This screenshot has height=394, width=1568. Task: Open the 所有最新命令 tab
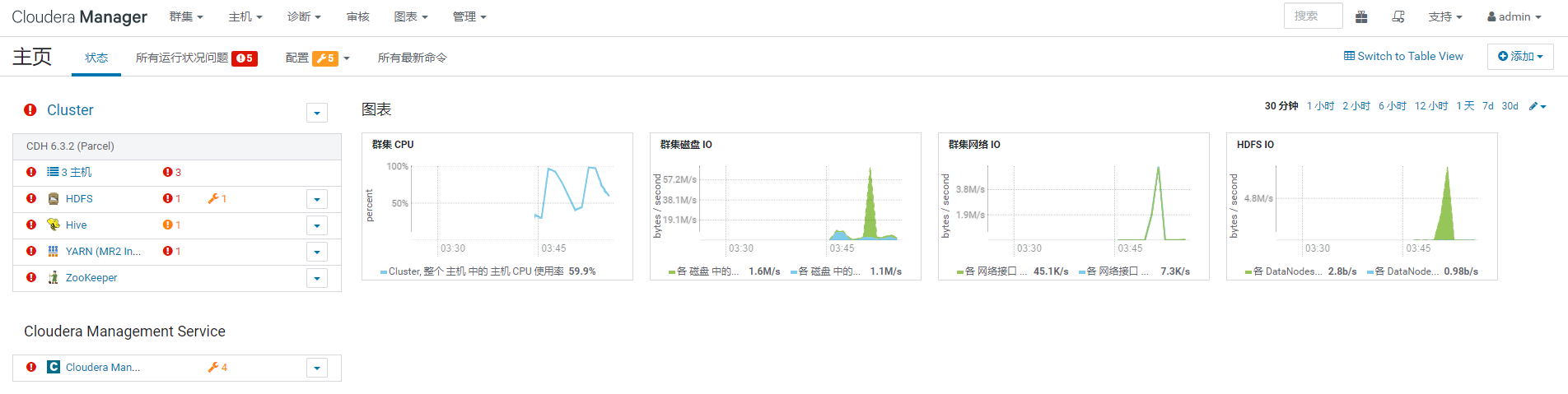412,58
